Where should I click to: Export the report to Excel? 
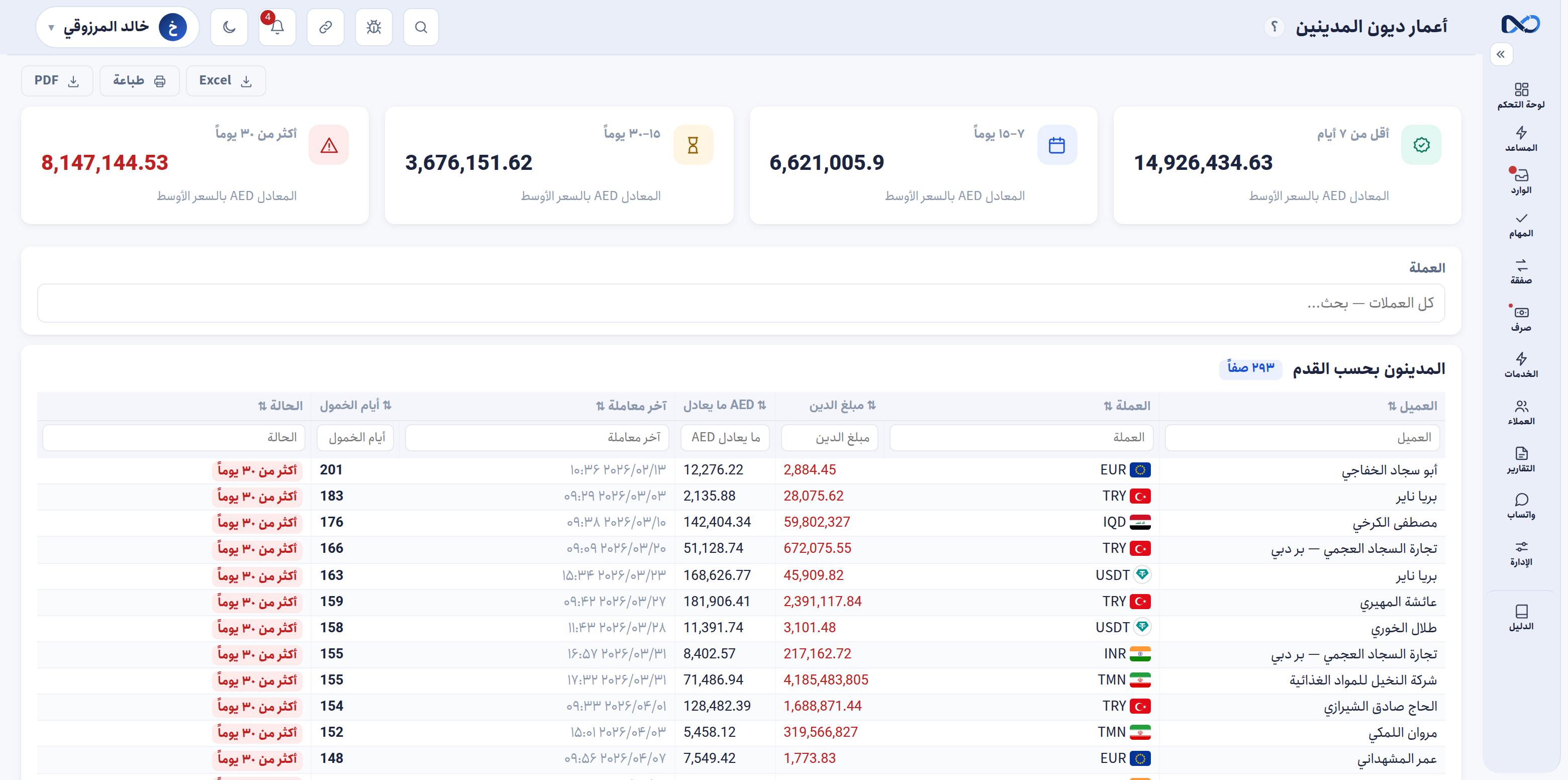coord(226,81)
